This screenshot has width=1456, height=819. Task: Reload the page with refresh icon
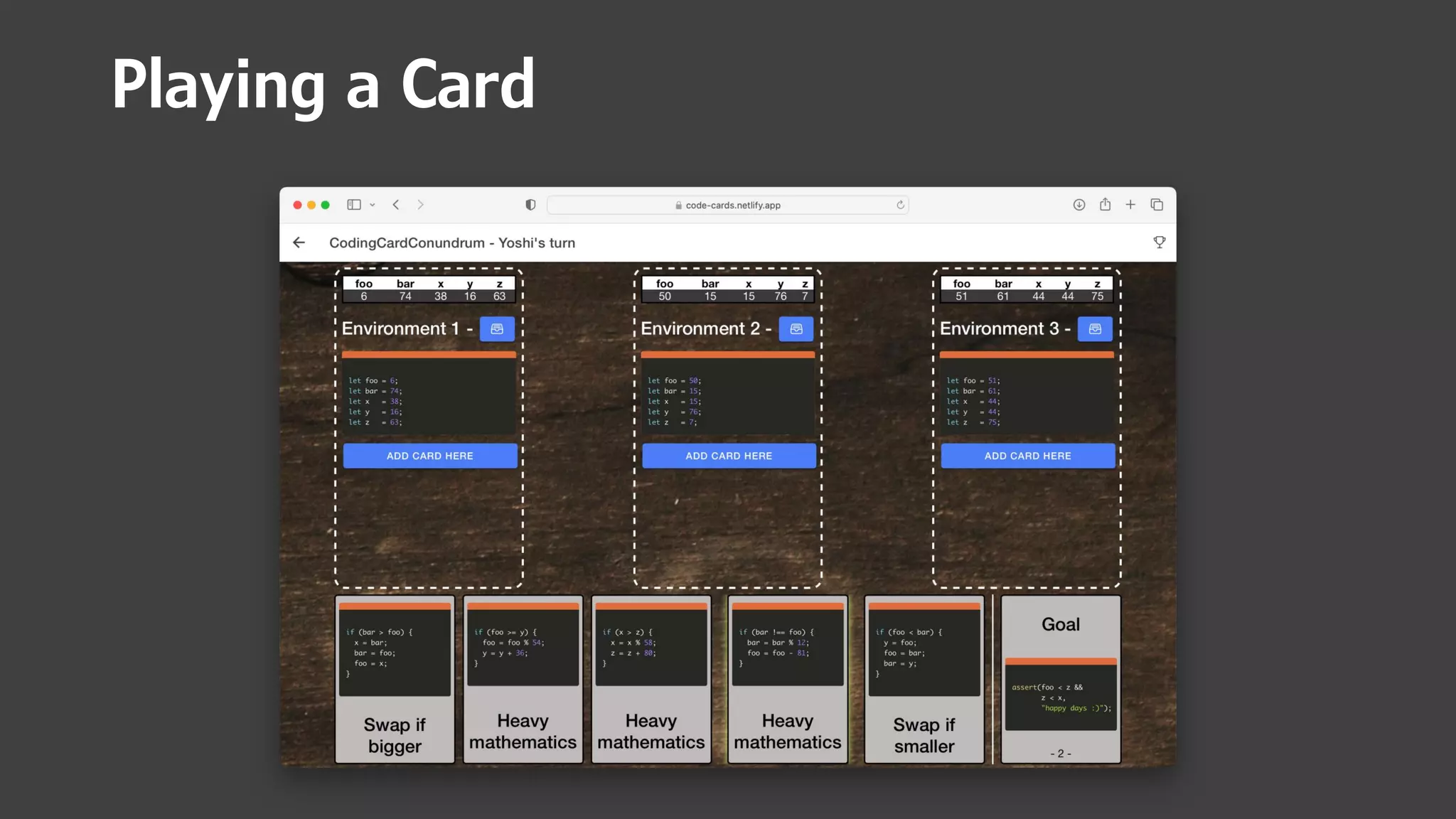coord(900,205)
